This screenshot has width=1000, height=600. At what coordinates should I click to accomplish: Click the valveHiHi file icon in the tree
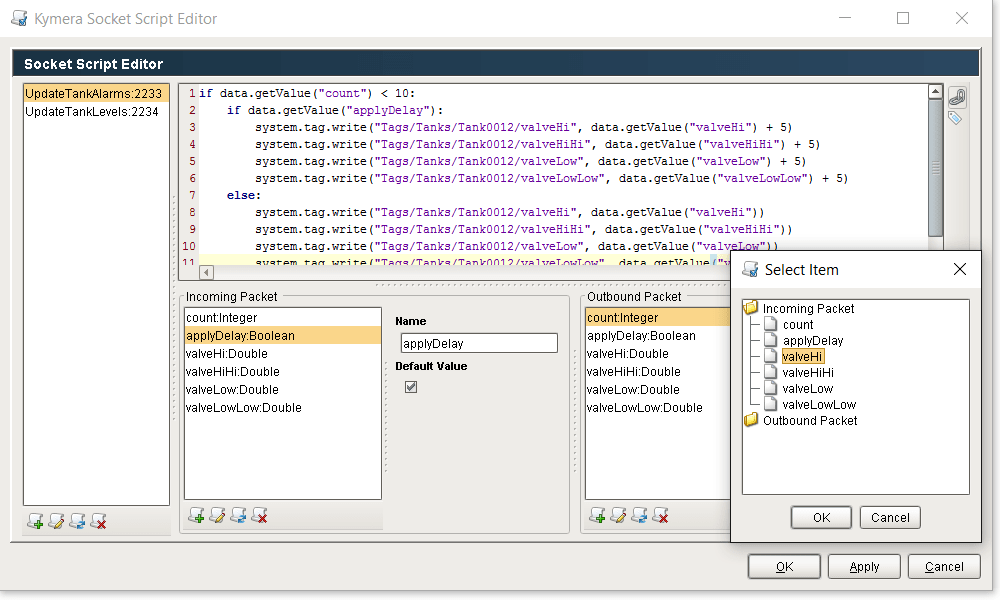tap(770, 372)
